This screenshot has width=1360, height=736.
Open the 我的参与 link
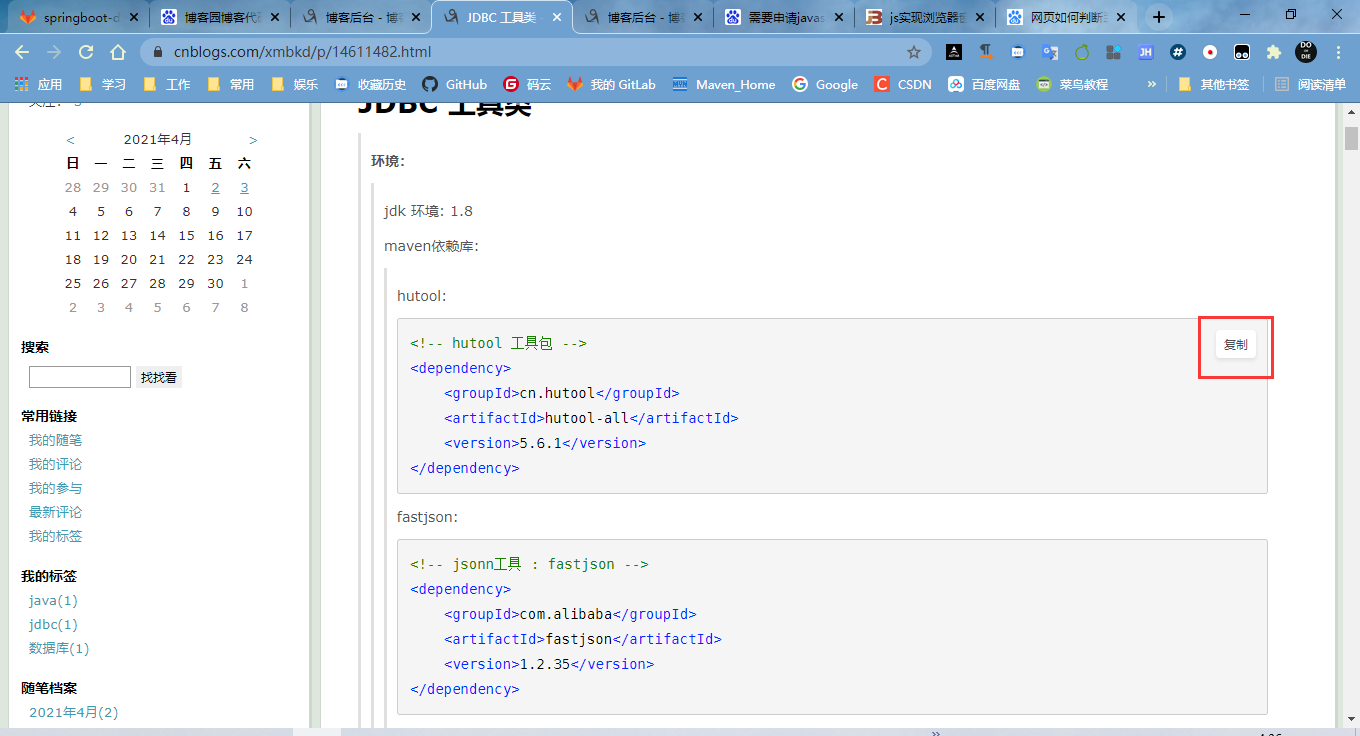(55, 488)
